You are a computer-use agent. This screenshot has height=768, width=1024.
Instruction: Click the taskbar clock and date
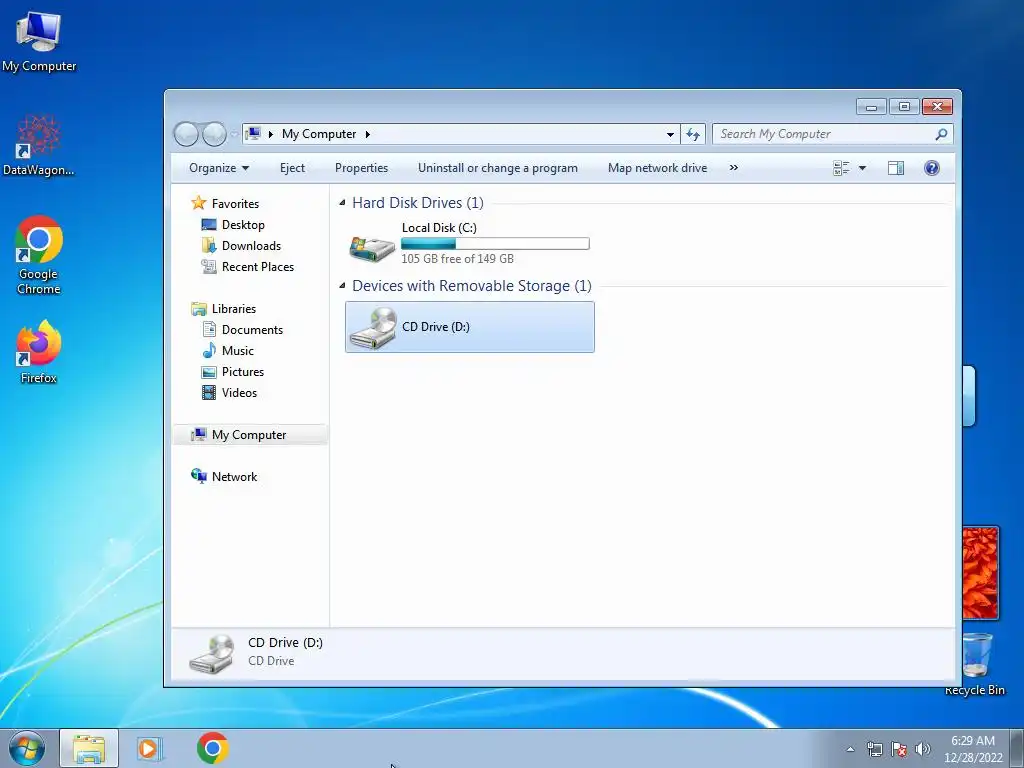(x=973, y=749)
